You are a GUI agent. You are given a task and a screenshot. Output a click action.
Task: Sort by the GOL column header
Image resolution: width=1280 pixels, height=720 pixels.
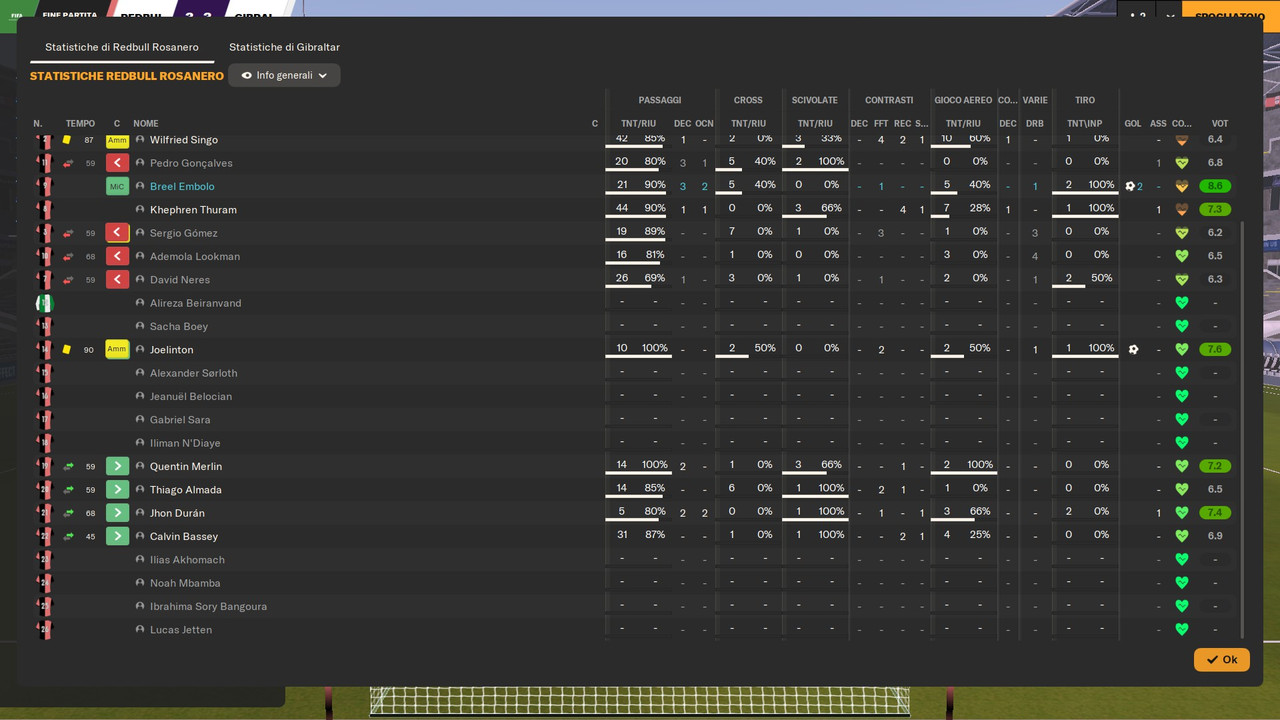1132,124
